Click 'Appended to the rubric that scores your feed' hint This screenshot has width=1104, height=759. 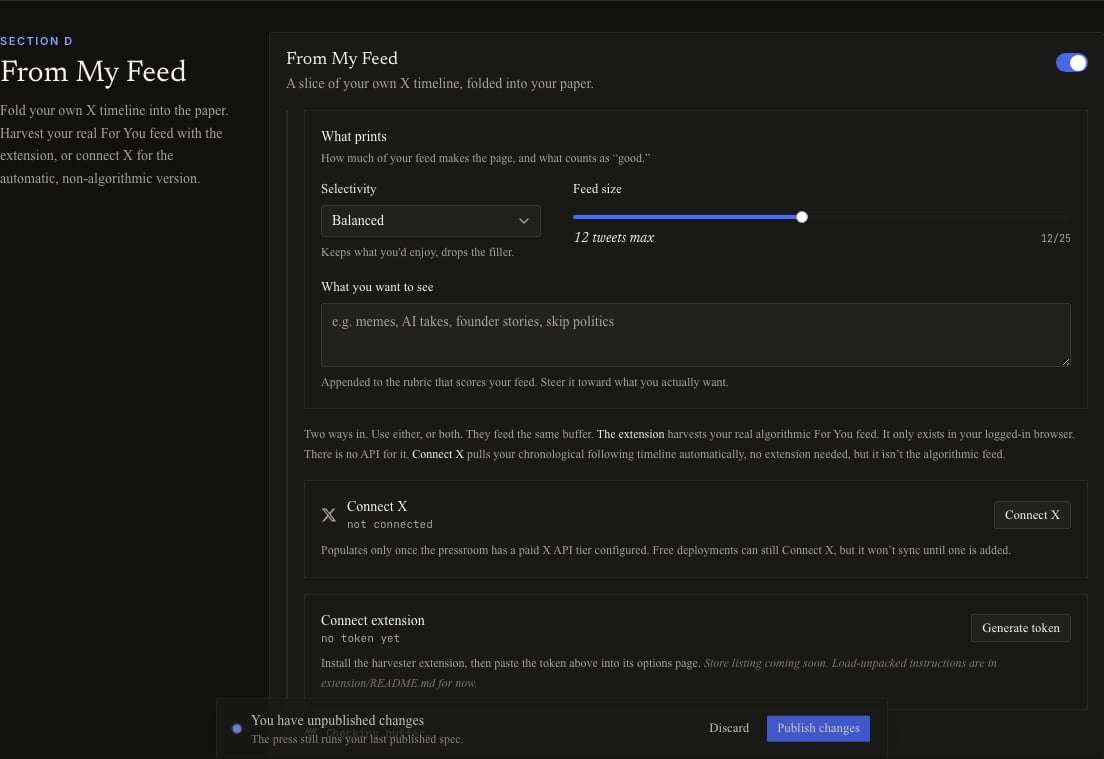click(525, 382)
